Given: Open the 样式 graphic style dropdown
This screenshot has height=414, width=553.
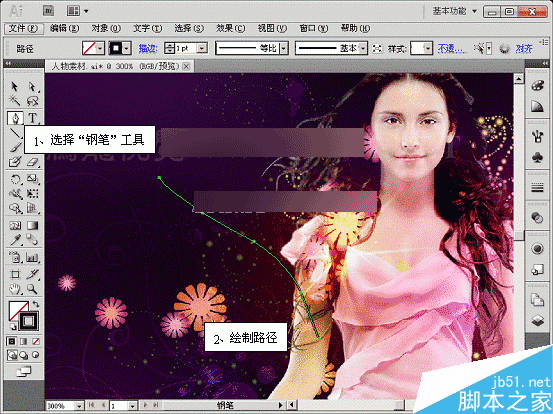Looking at the screenshot, I should (427, 48).
